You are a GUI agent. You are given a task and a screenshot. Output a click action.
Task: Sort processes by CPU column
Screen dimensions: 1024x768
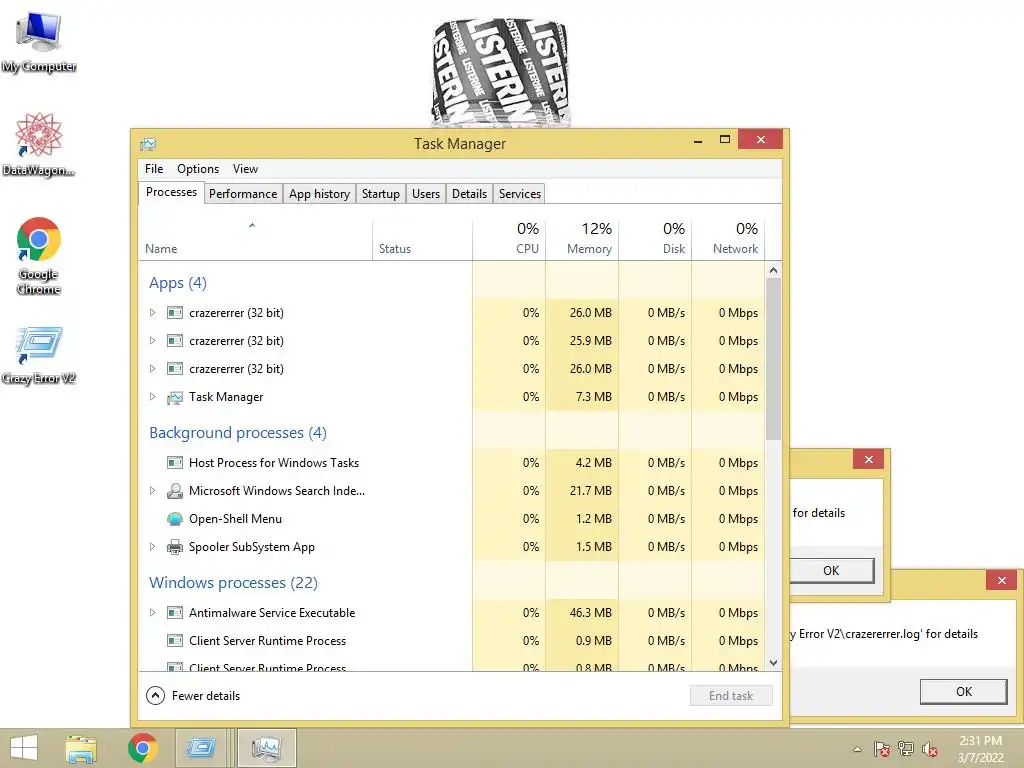(x=509, y=240)
